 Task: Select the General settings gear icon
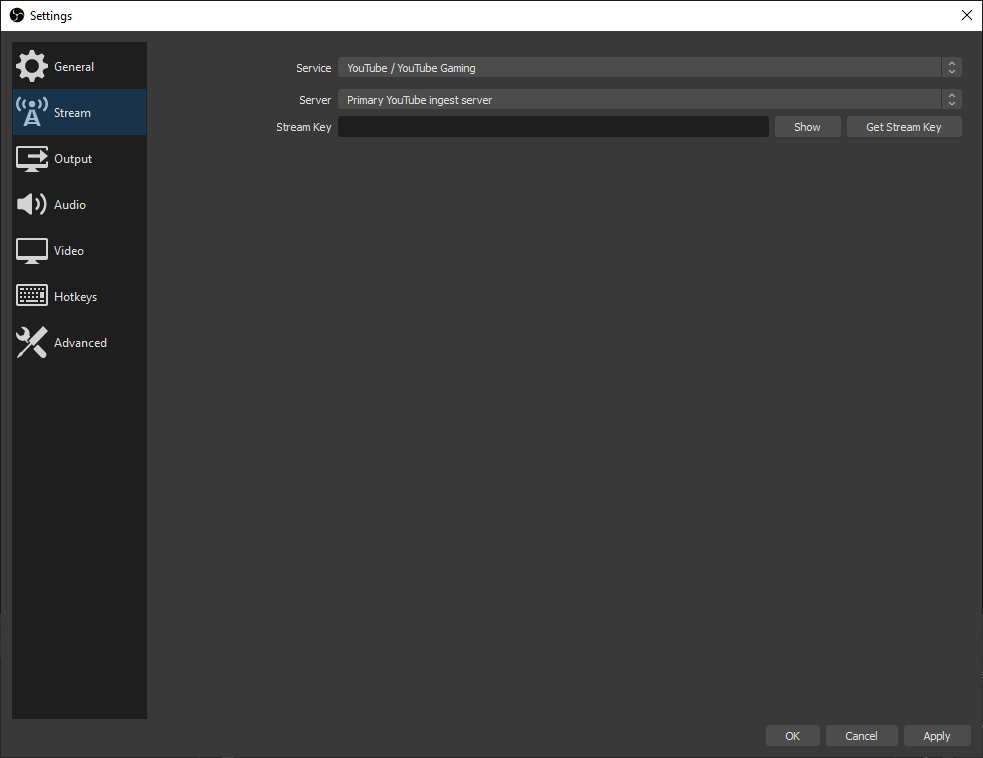click(x=31, y=66)
